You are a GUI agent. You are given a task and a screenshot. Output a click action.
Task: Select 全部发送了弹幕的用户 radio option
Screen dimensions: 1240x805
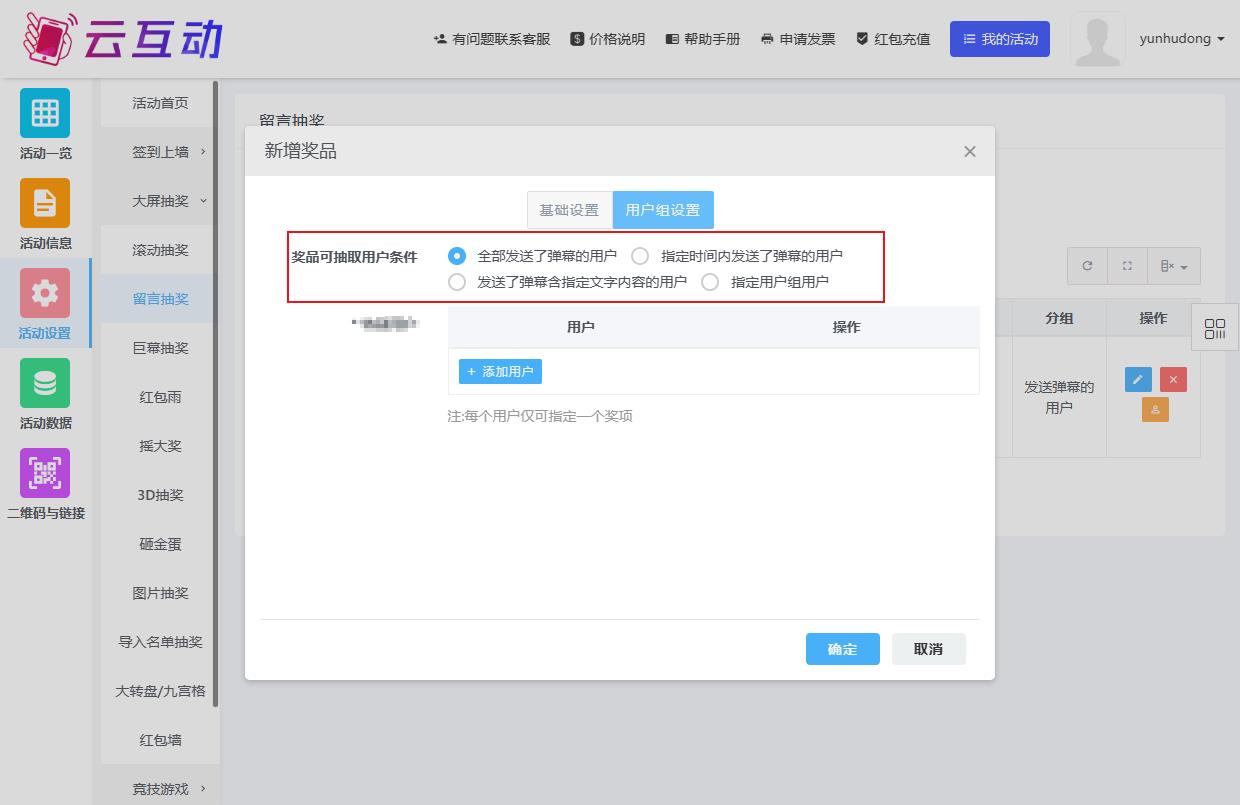click(x=457, y=256)
